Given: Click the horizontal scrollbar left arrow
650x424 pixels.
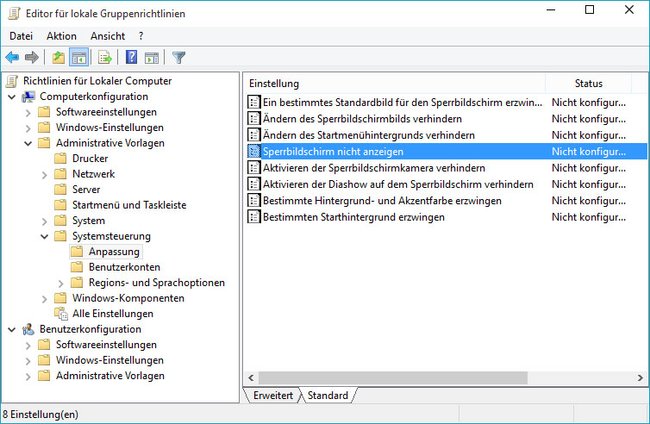Looking at the screenshot, I should 251,378.
